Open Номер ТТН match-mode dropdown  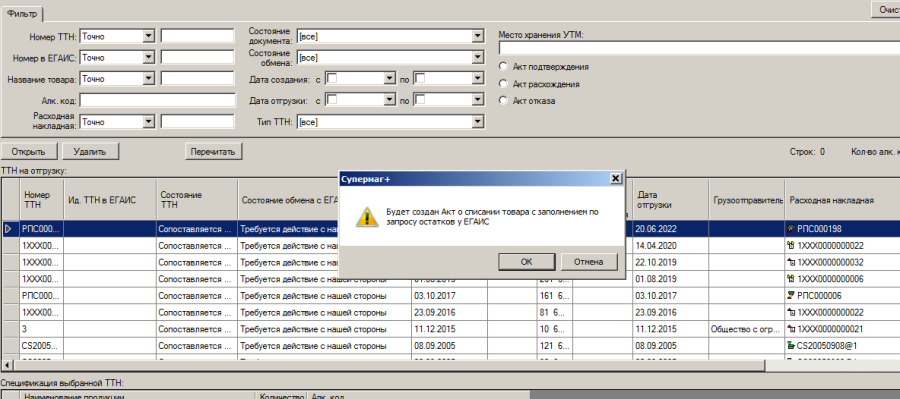(x=149, y=36)
